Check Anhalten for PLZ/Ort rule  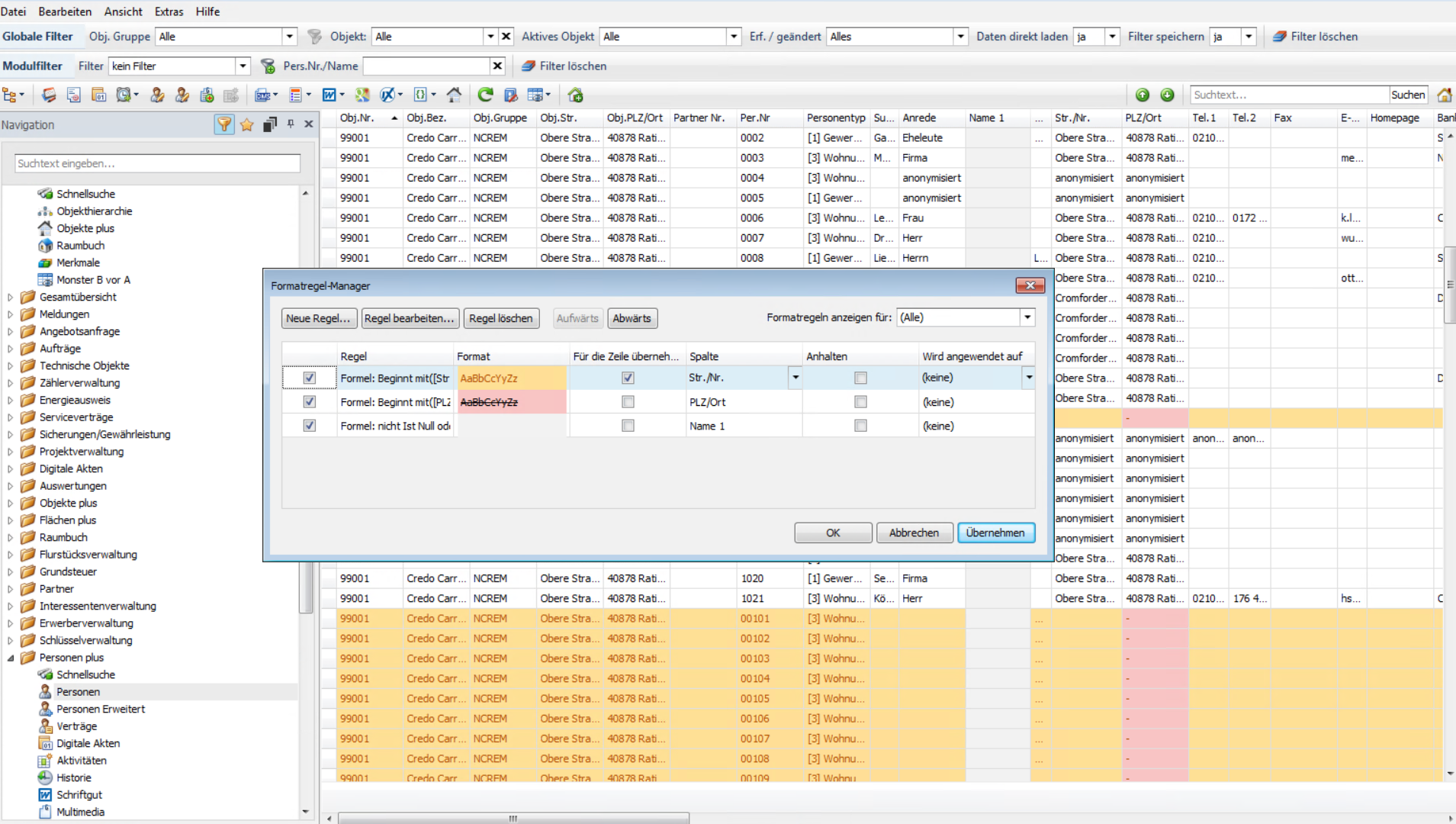(860, 402)
